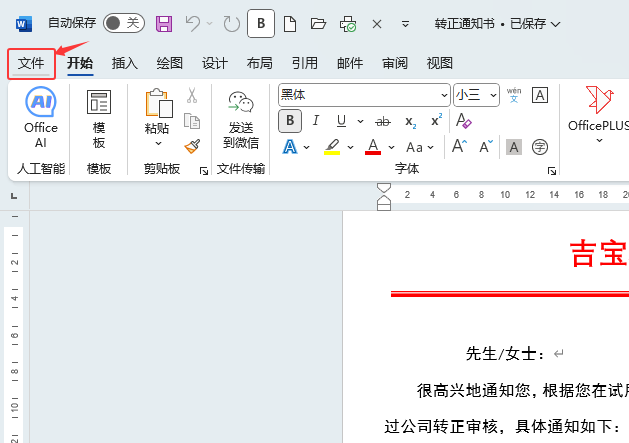
Task: Open the 审阅 tab
Action: pyautogui.click(x=395, y=63)
